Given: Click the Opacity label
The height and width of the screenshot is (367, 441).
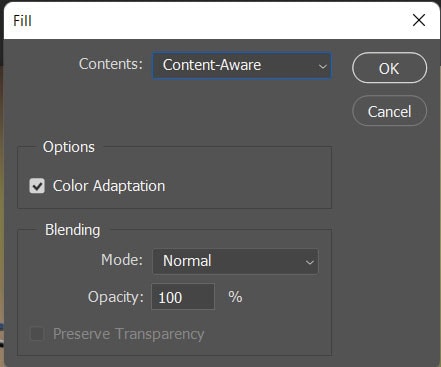Looking at the screenshot, I should (x=116, y=297).
